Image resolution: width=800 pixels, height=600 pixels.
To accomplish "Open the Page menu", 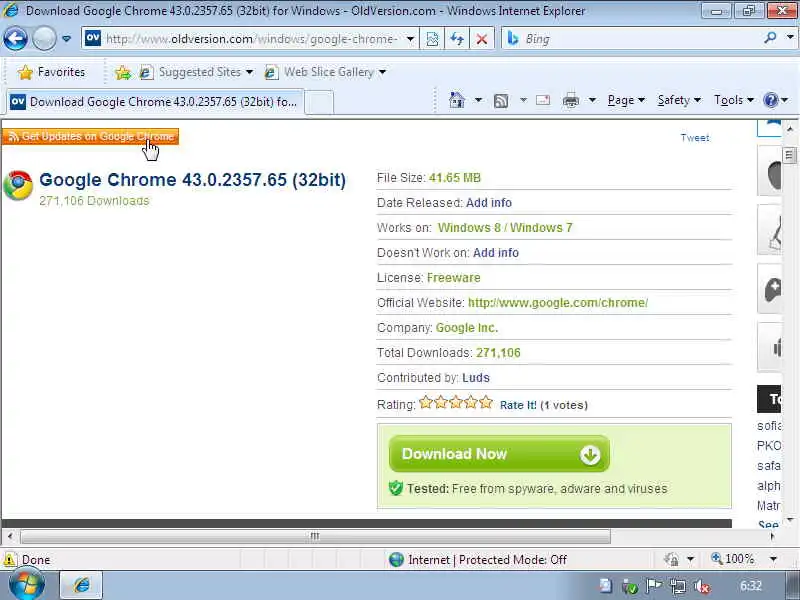I will click(626, 100).
